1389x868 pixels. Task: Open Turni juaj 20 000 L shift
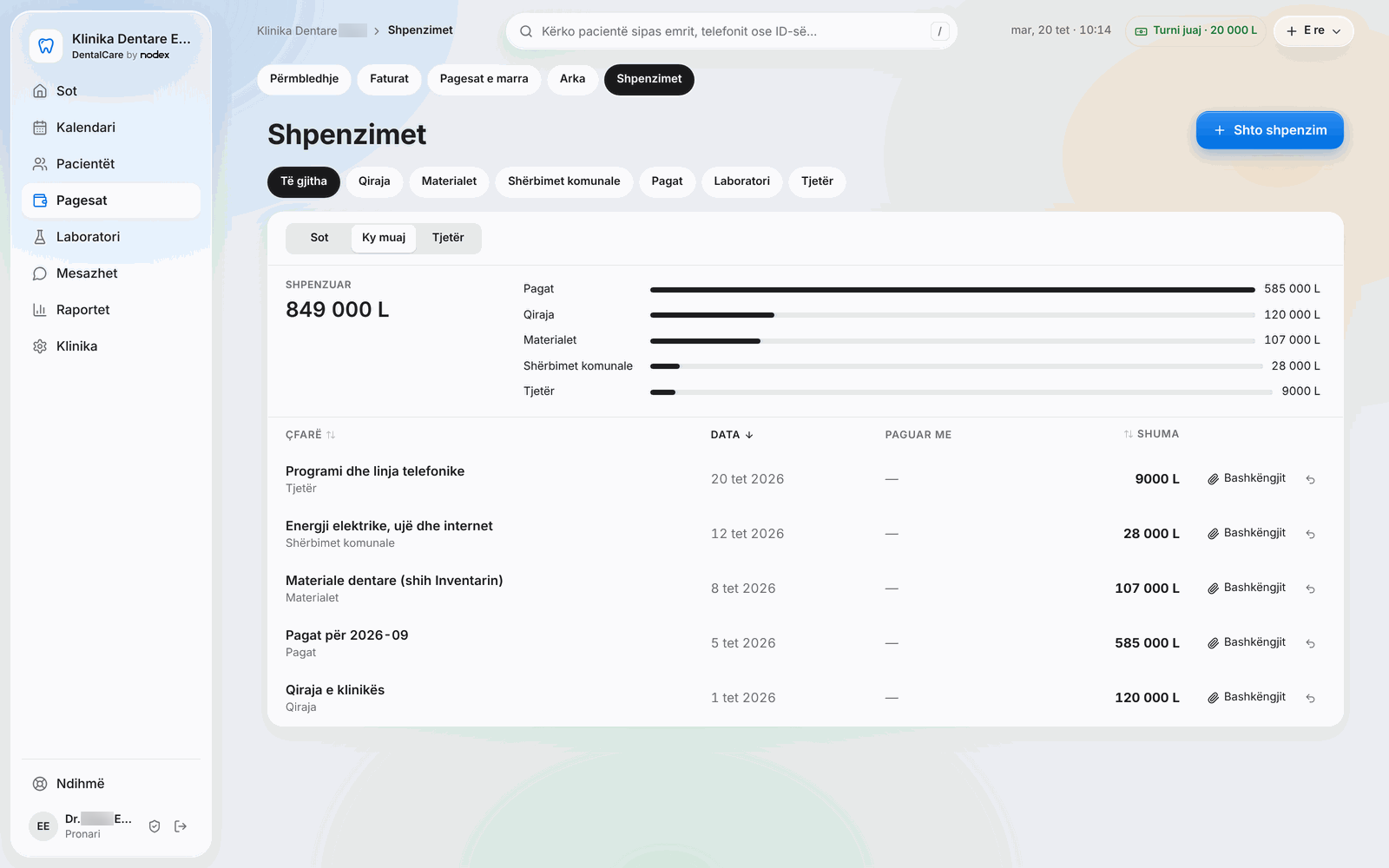[x=1195, y=30]
